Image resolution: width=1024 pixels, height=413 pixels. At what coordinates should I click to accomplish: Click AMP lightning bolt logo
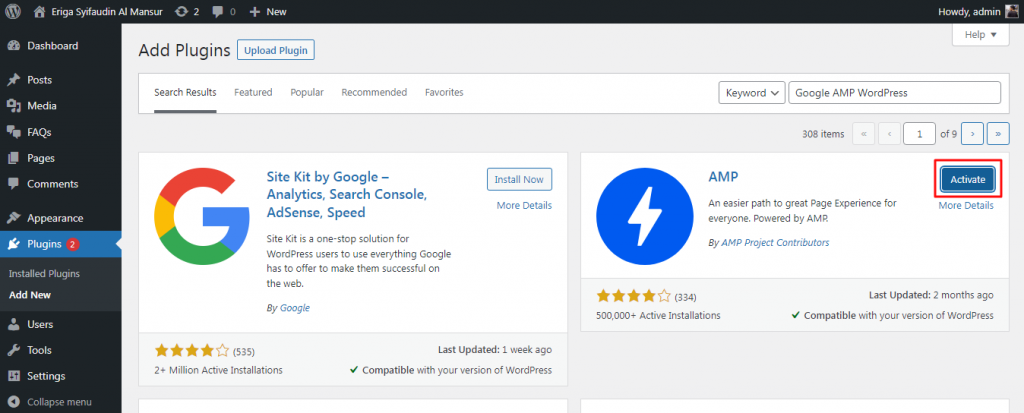644,216
